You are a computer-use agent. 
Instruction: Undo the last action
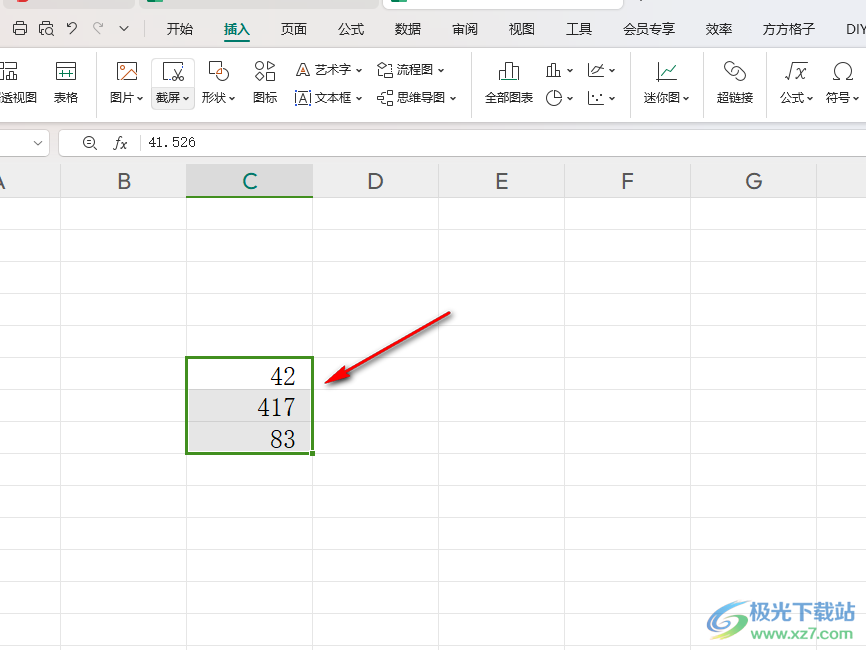tap(72, 28)
